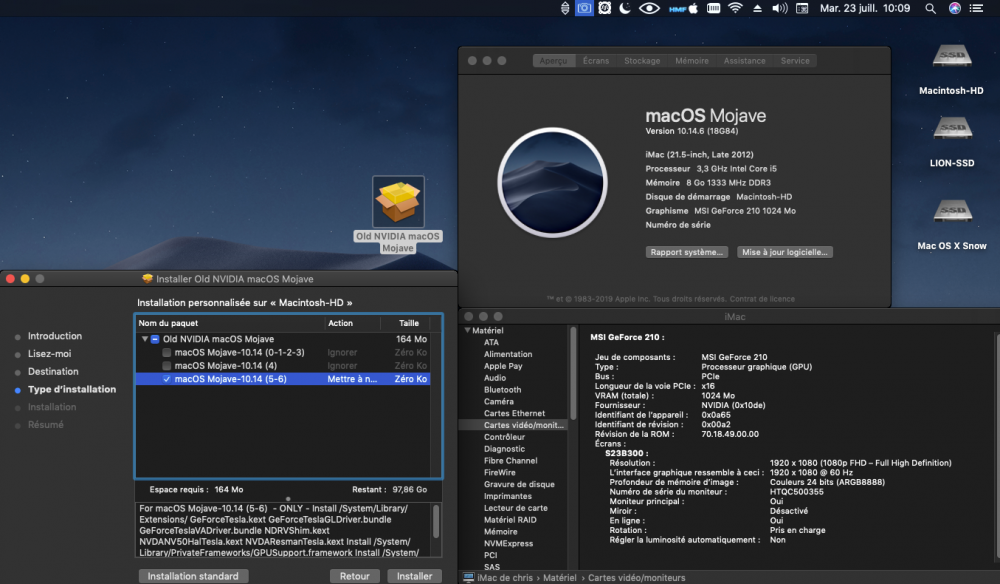Select Contrôleur in hardware sidebar
The width and height of the screenshot is (1000, 584).
coord(504,437)
